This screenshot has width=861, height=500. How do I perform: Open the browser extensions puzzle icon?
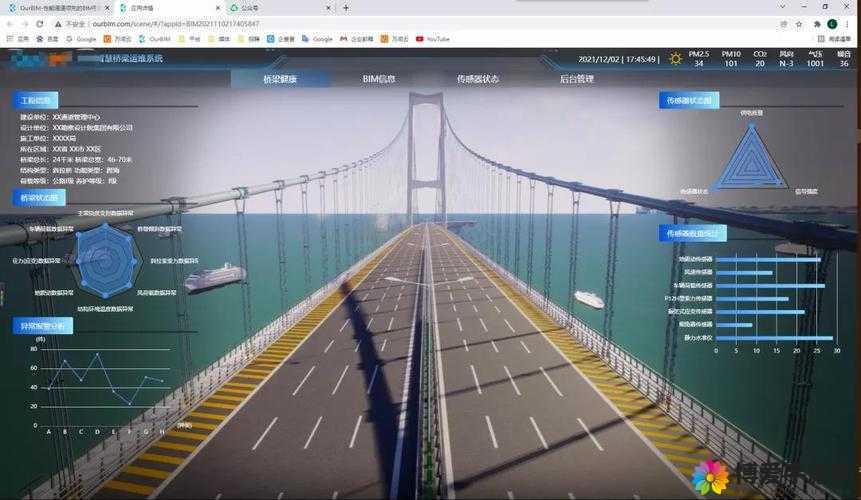(817, 24)
